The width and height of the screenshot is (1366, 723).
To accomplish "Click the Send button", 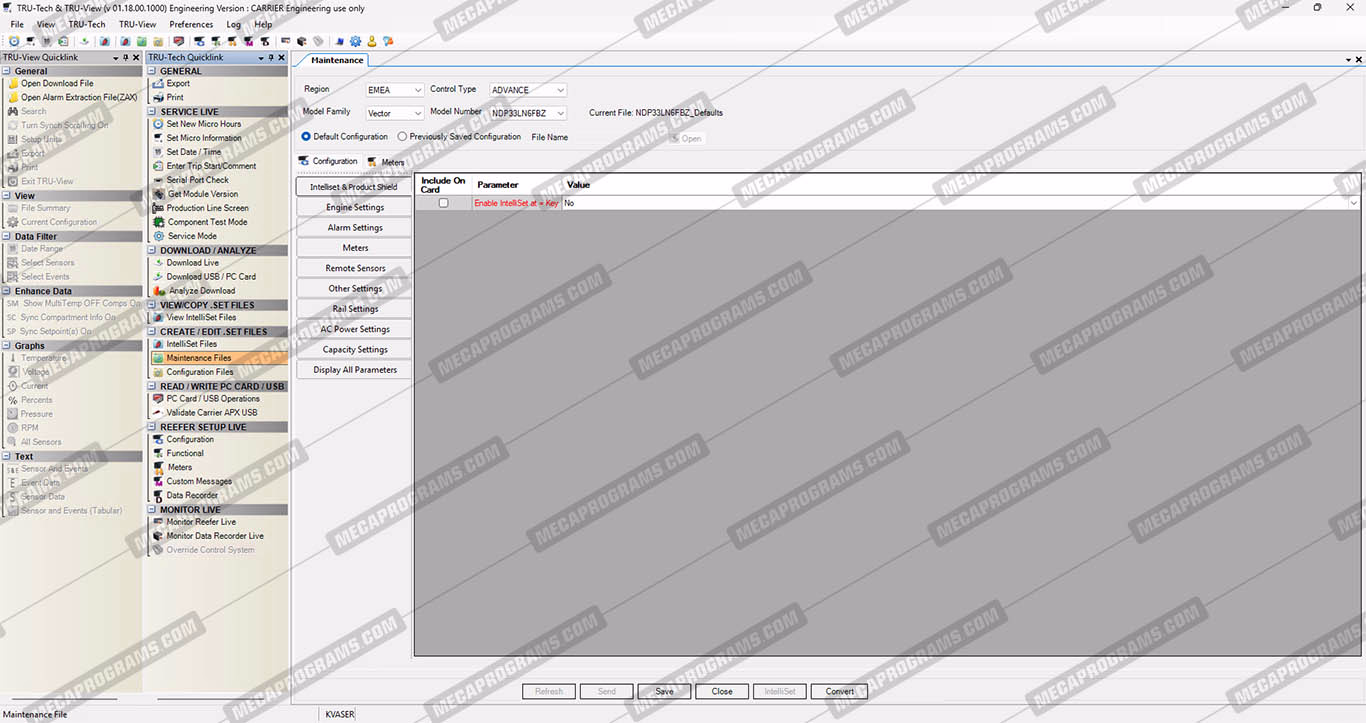I will [606, 691].
